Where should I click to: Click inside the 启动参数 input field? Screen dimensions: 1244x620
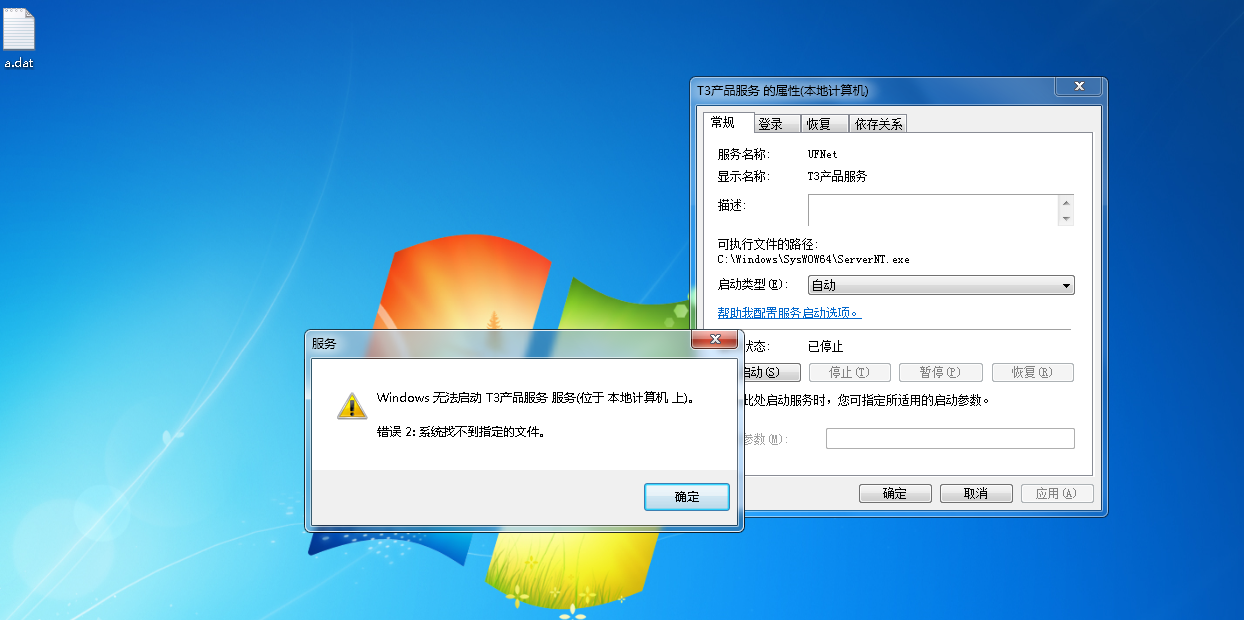(x=950, y=438)
